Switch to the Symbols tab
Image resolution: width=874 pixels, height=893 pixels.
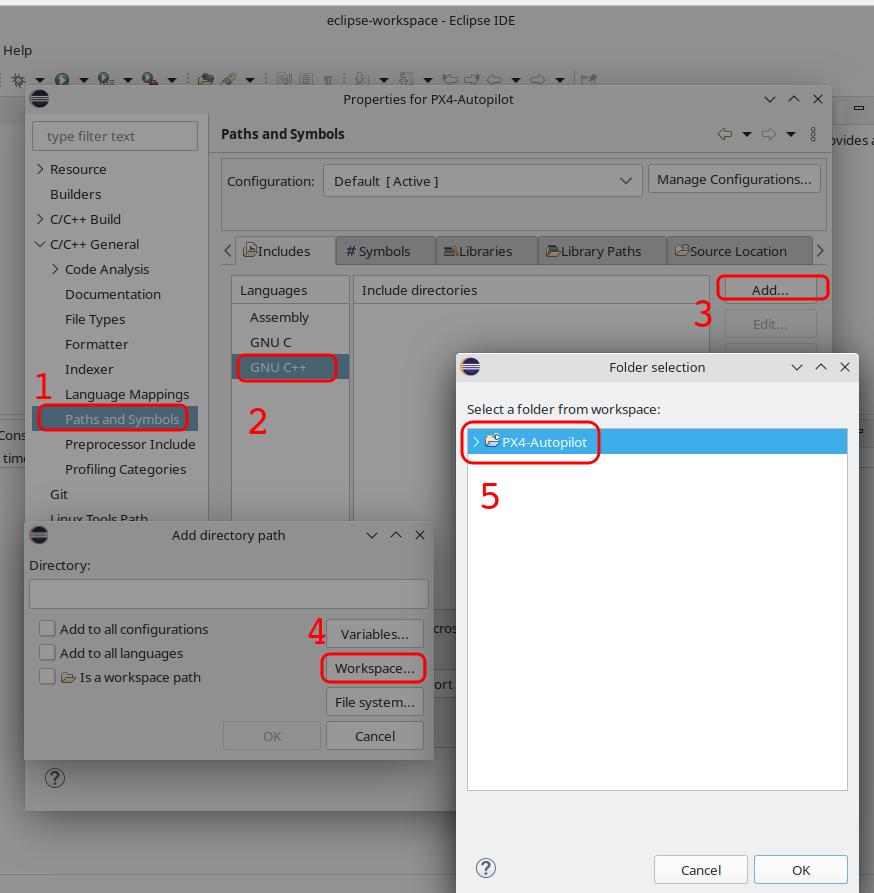tap(385, 251)
